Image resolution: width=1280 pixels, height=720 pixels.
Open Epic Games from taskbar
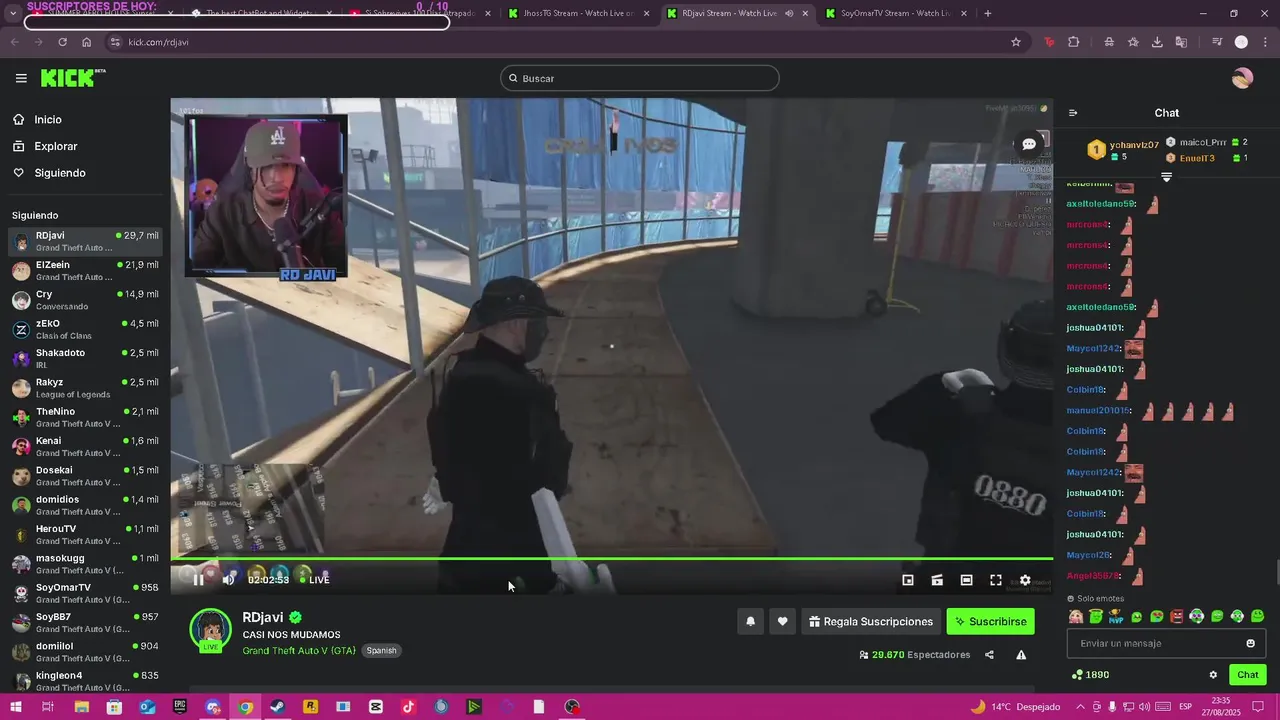179,707
